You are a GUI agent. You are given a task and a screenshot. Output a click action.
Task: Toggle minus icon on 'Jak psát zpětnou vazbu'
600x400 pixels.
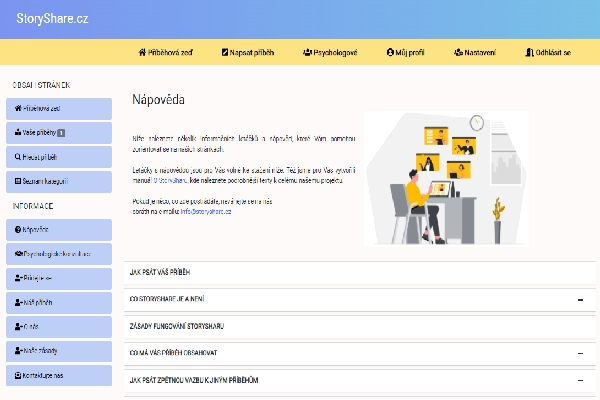coord(580,381)
